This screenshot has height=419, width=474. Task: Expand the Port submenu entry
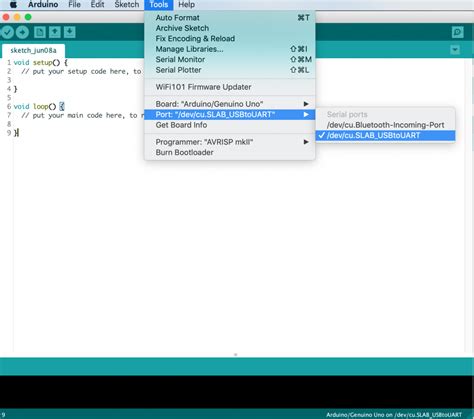click(230, 115)
